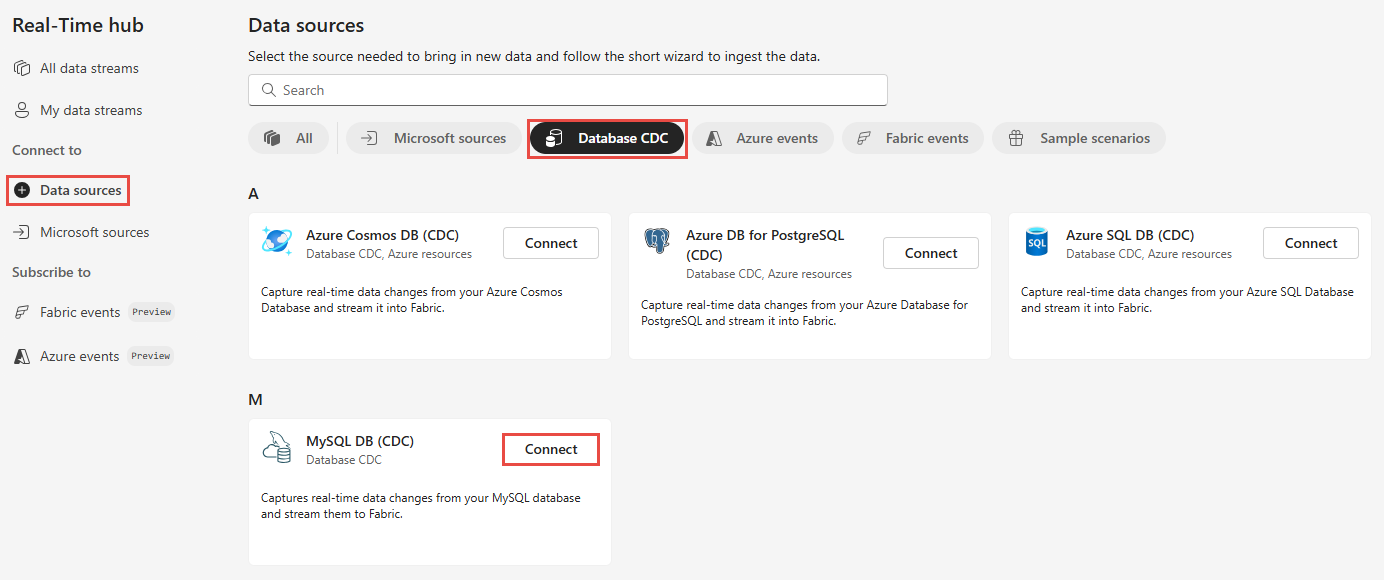Connect to MySQL DB (CDC)
The image size is (1384, 580).
pyautogui.click(x=551, y=449)
